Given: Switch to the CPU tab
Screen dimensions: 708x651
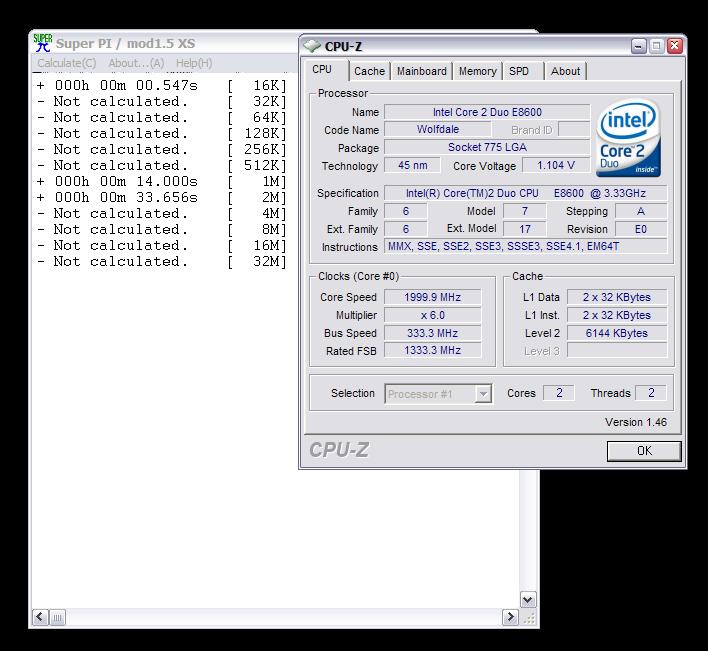Looking at the screenshot, I should 325,70.
